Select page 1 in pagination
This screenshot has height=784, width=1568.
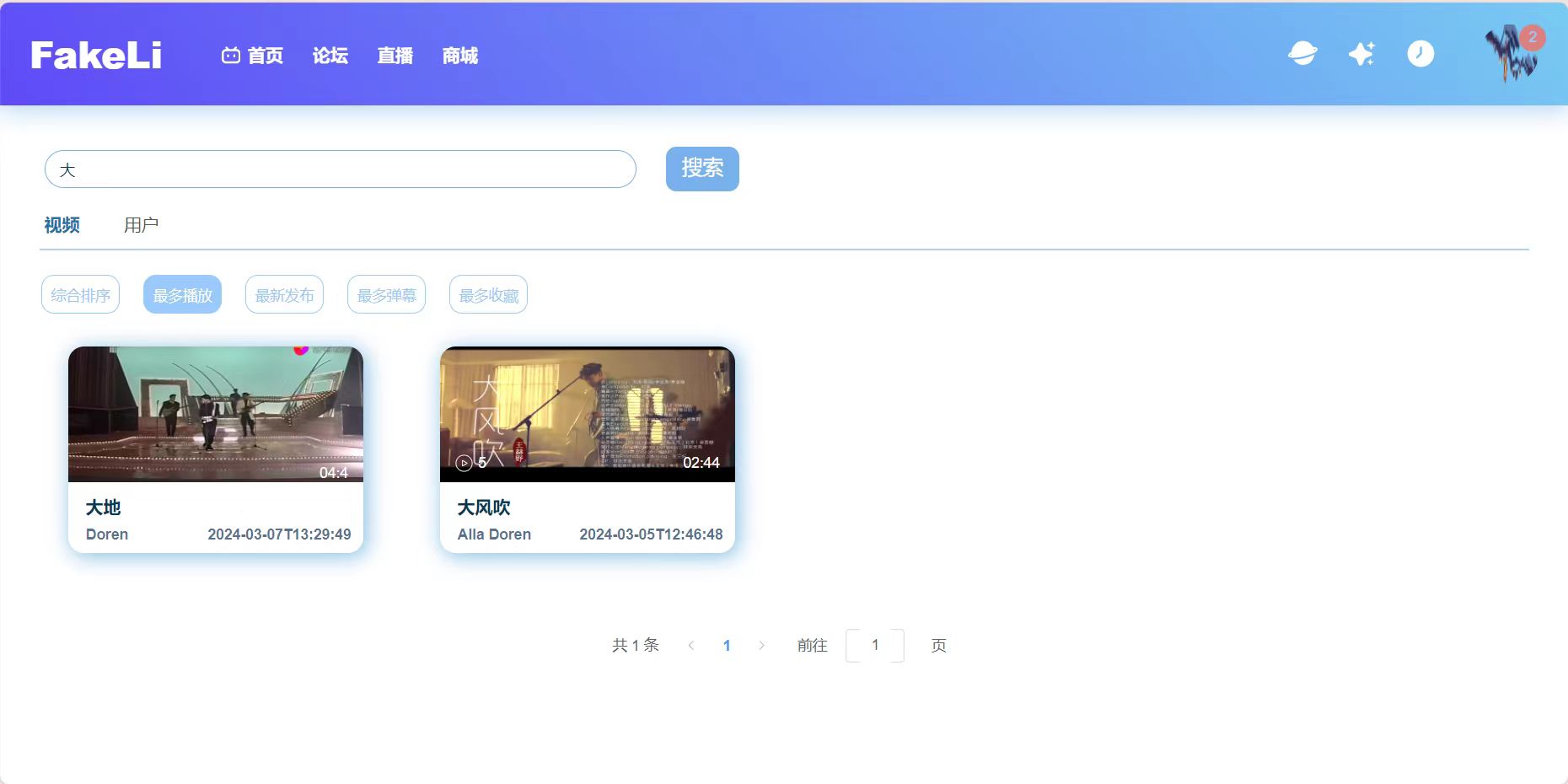tap(727, 645)
